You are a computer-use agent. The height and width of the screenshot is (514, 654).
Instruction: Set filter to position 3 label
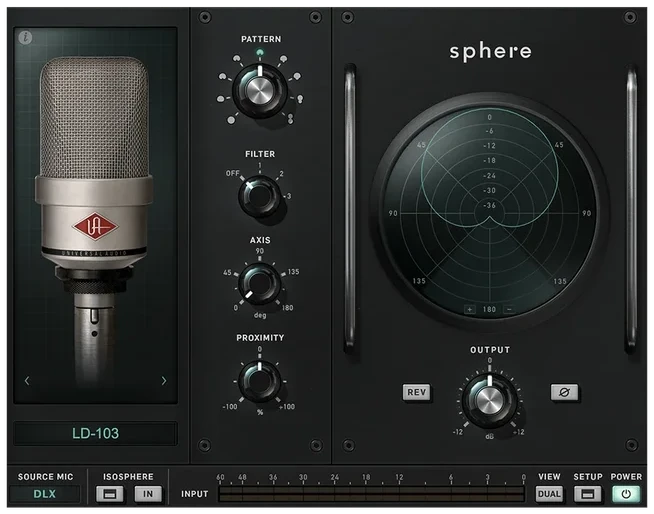click(x=289, y=196)
